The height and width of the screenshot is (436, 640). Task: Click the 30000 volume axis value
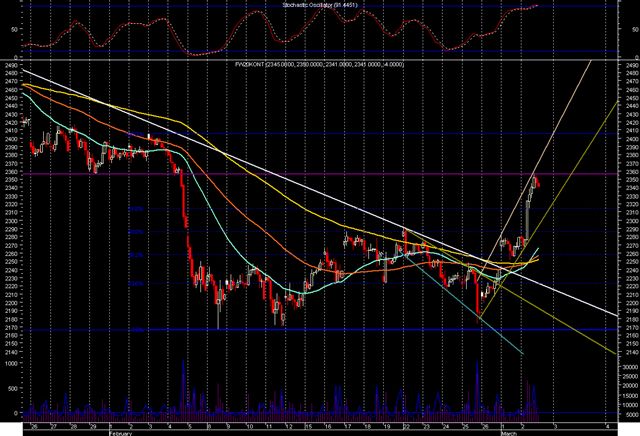pyautogui.click(x=630, y=367)
